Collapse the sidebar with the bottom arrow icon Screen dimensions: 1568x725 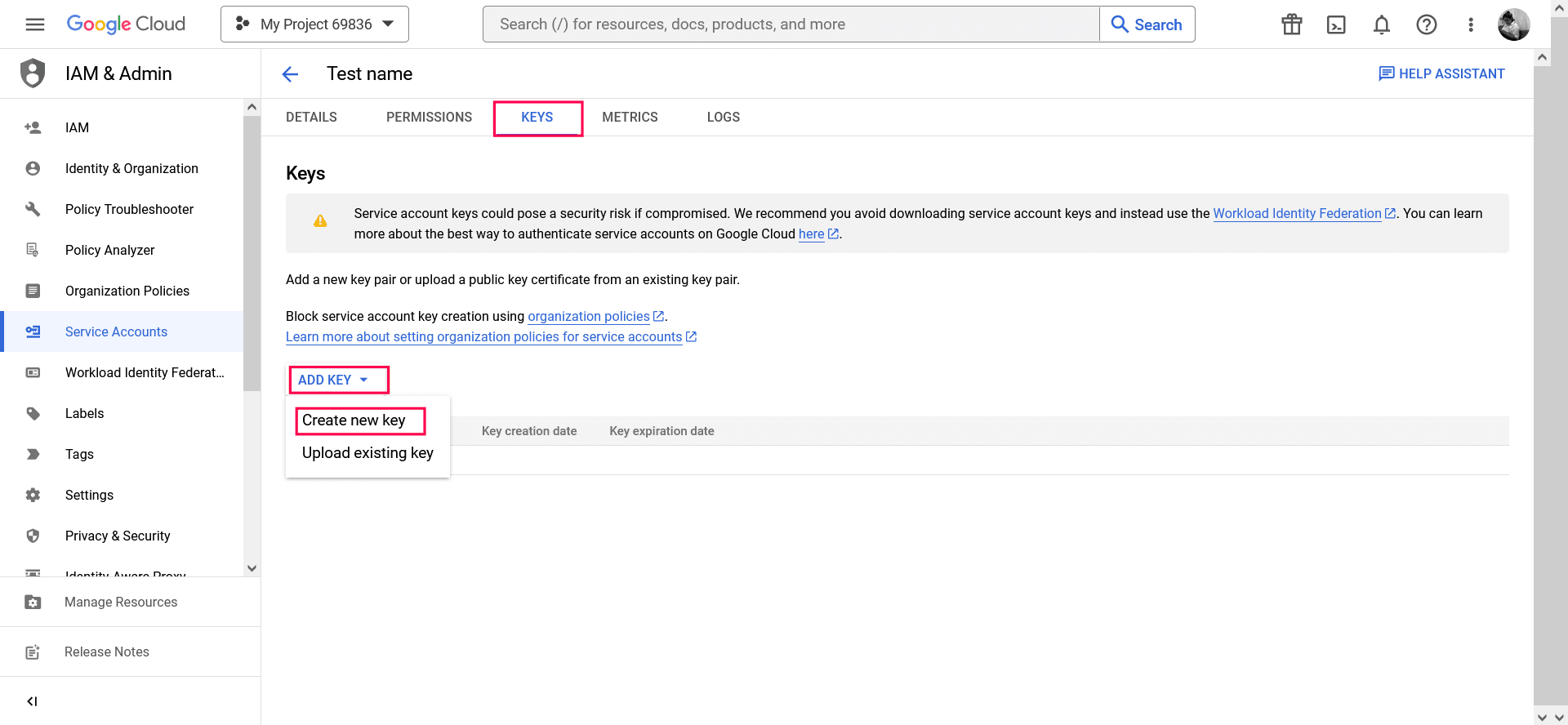(32, 701)
